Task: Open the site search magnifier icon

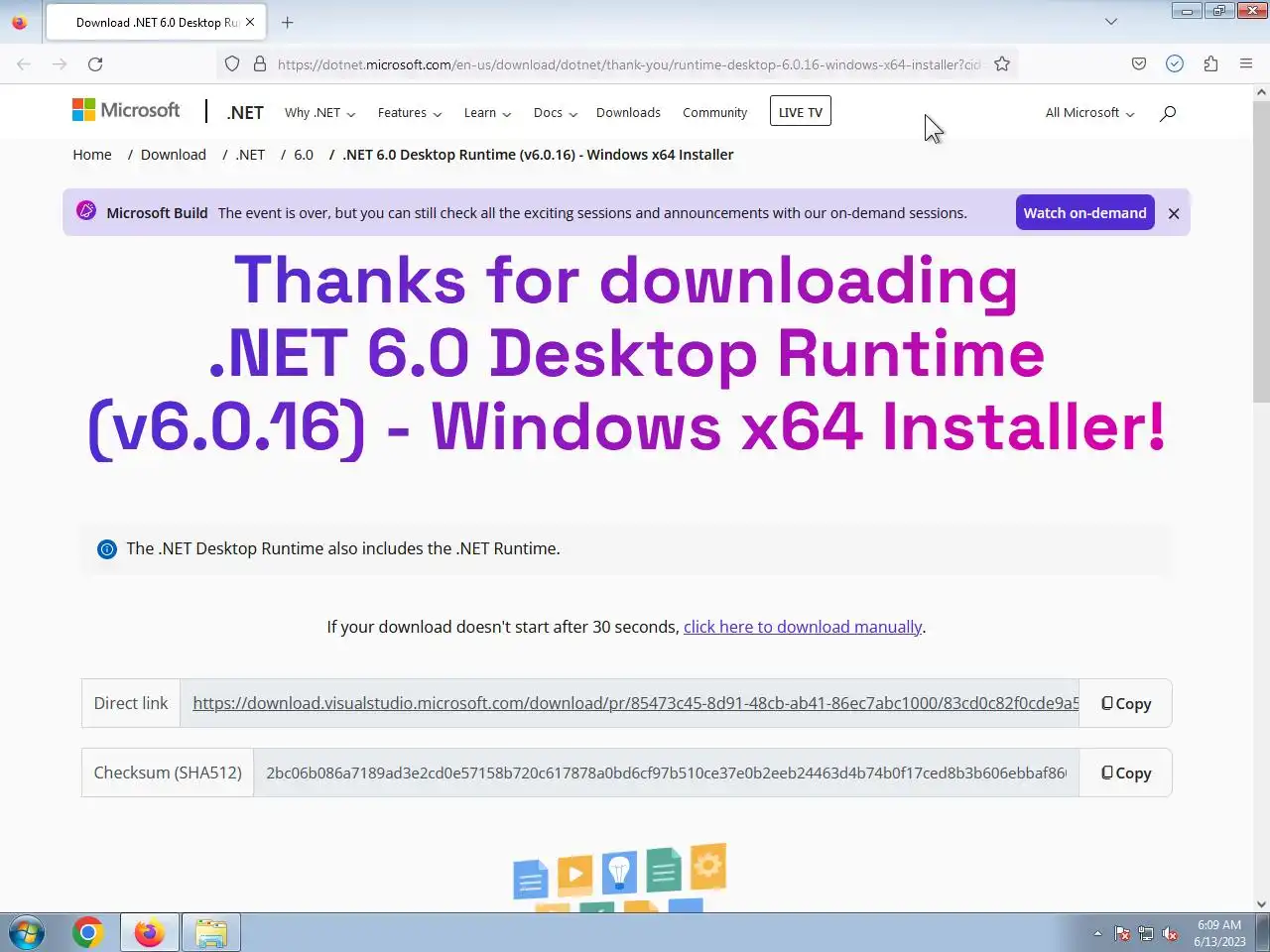Action: pos(1168,113)
